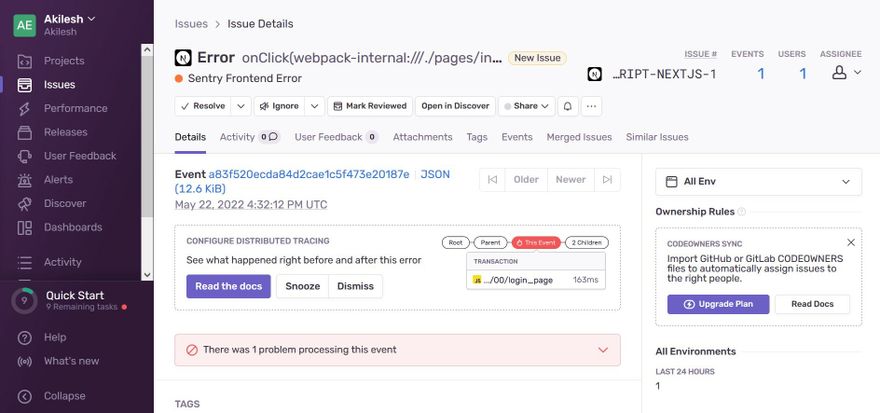Click the Upgrade Plan button
The image size is (880, 413).
pos(718,304)
